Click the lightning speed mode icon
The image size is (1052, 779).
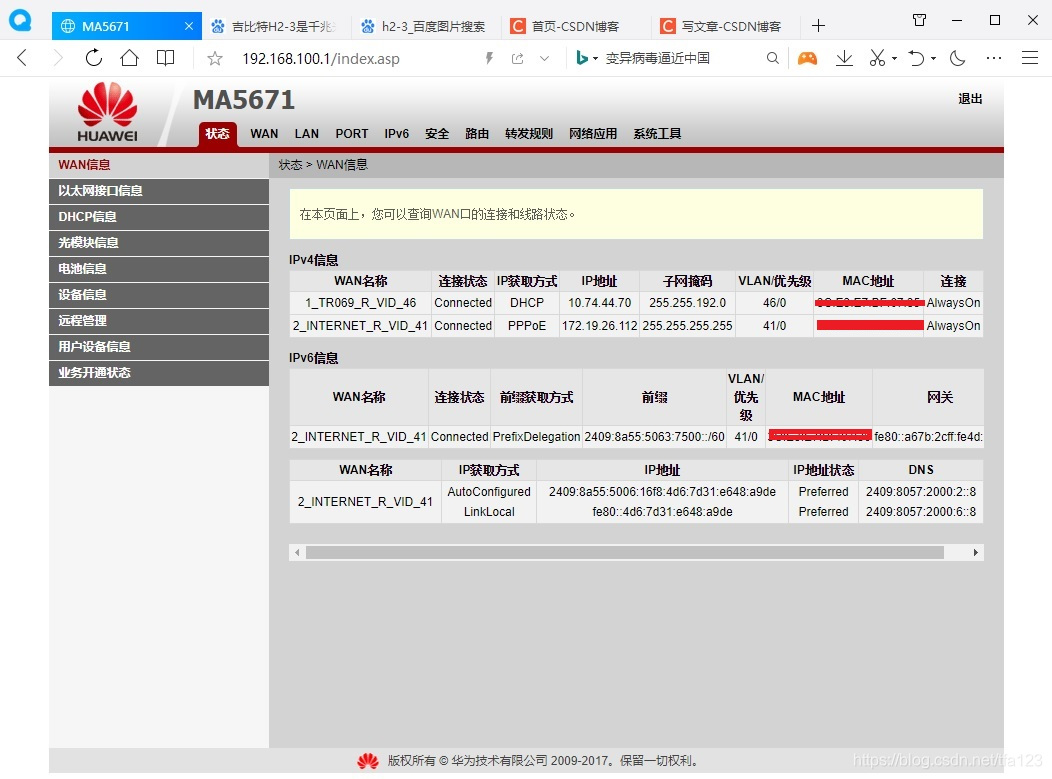click(489, 58)
